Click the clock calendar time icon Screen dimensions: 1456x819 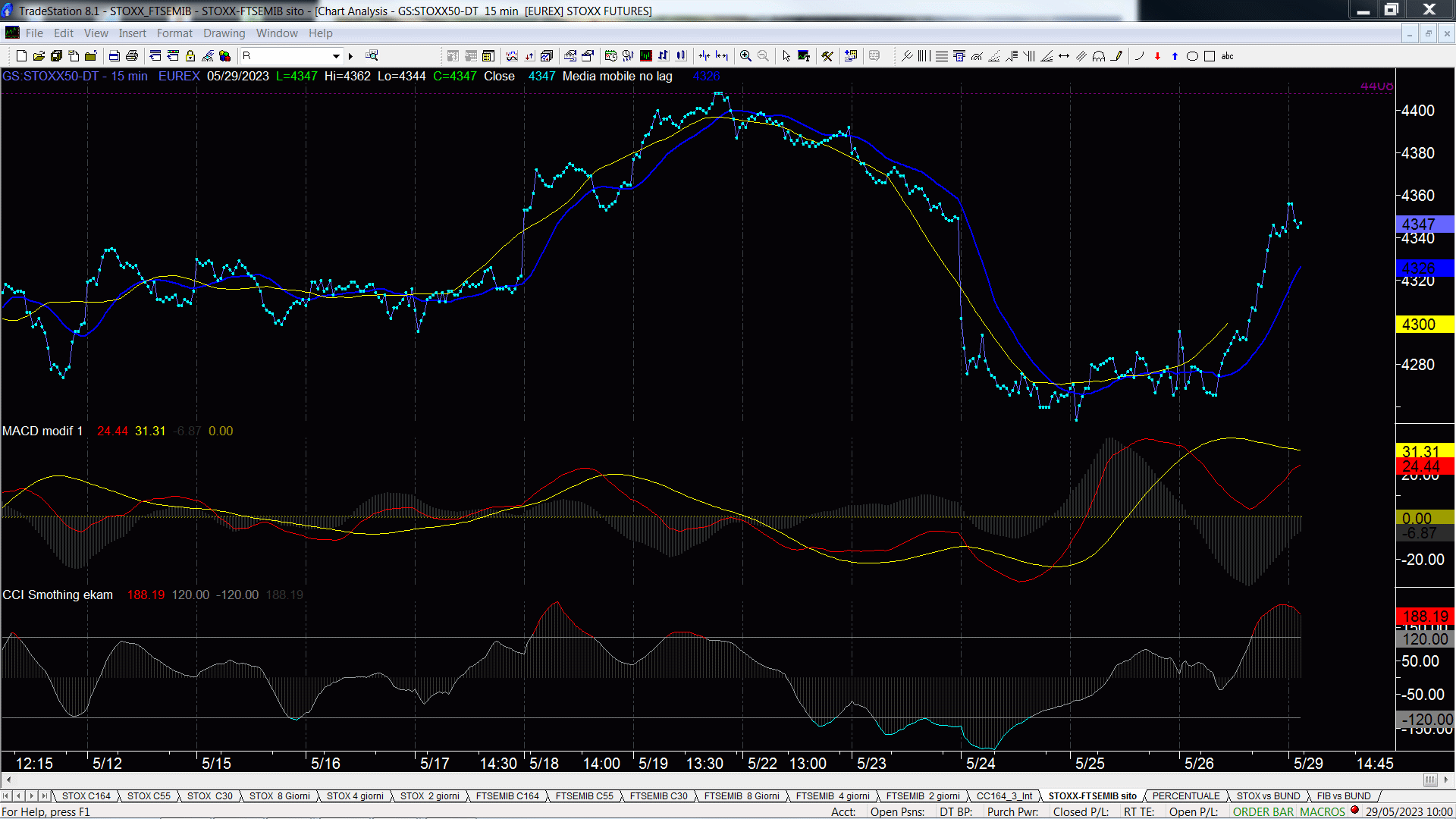click(611, 56)
